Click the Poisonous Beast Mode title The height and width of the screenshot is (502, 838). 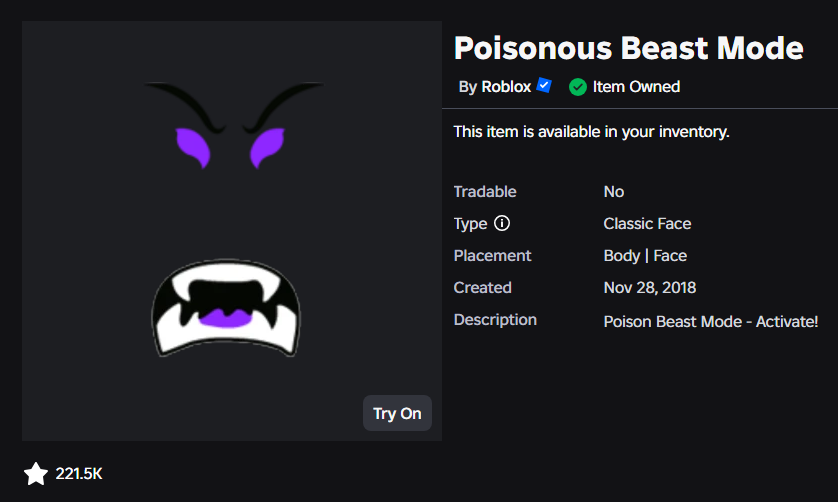coord(628,48)
